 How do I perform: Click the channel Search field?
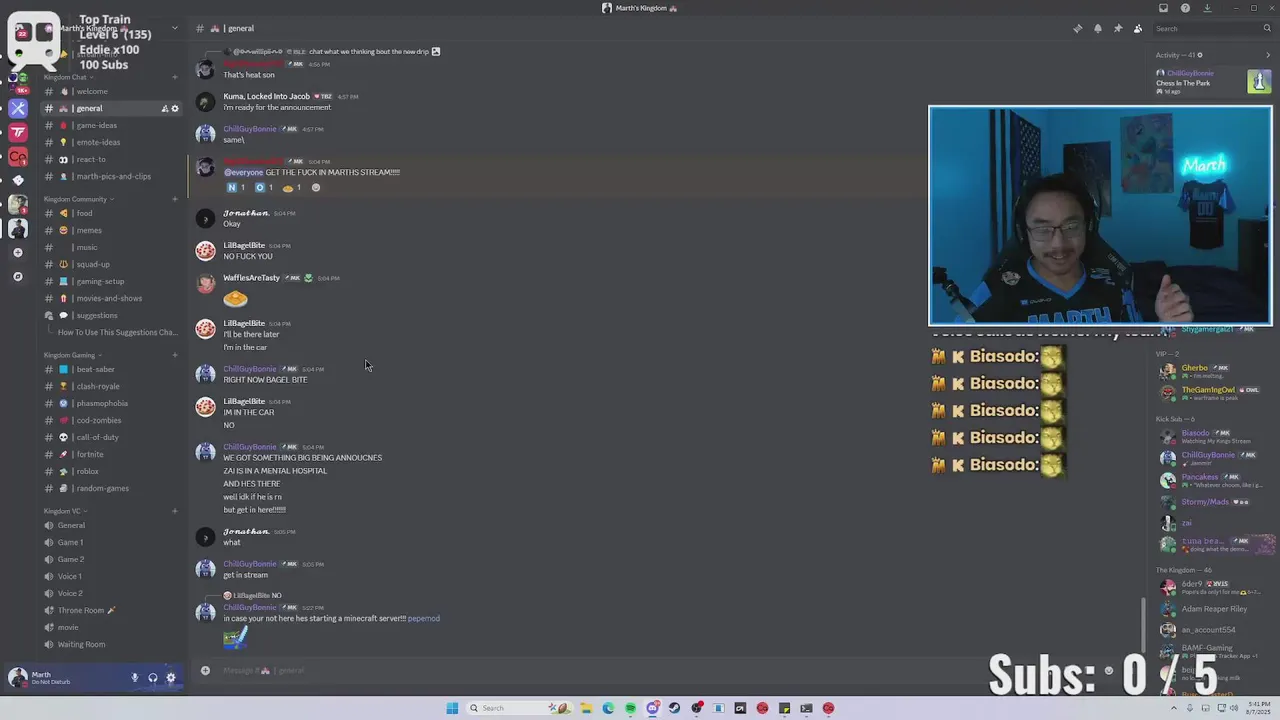click(1211, 28)
